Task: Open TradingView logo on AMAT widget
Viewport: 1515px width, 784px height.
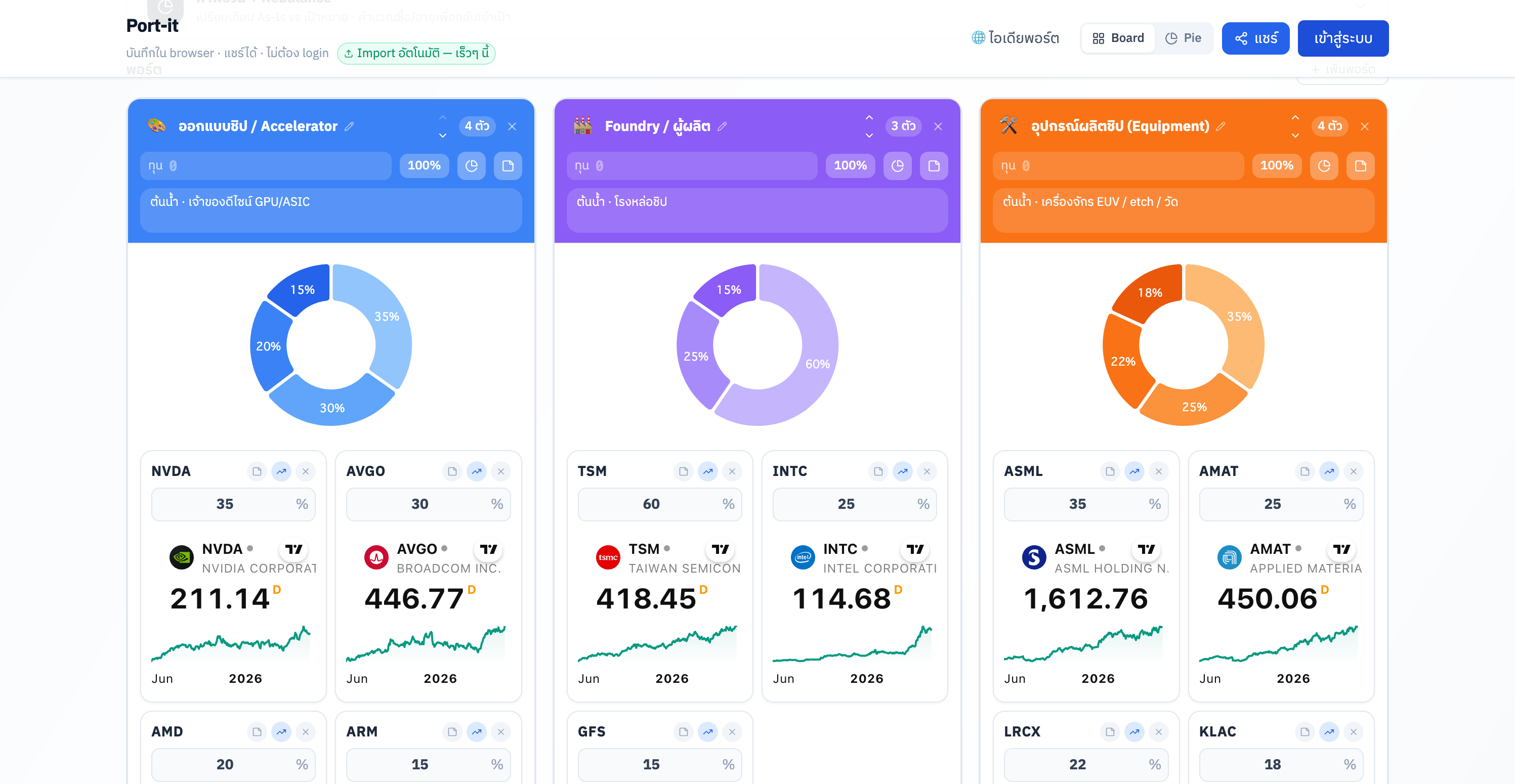Action: pos(1341,549)
